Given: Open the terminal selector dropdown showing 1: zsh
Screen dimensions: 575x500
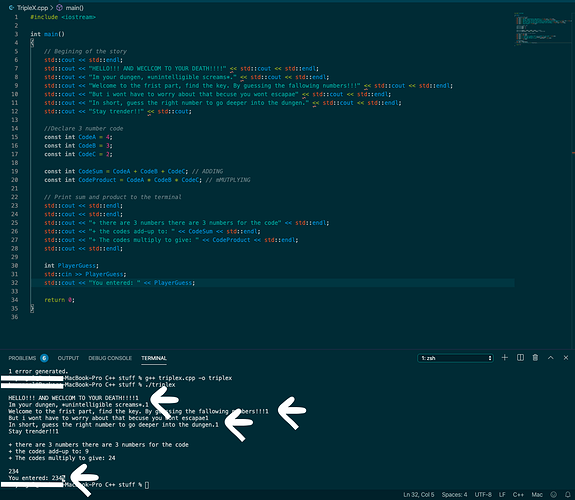Looking at the screenshot, I should point(455,358).
